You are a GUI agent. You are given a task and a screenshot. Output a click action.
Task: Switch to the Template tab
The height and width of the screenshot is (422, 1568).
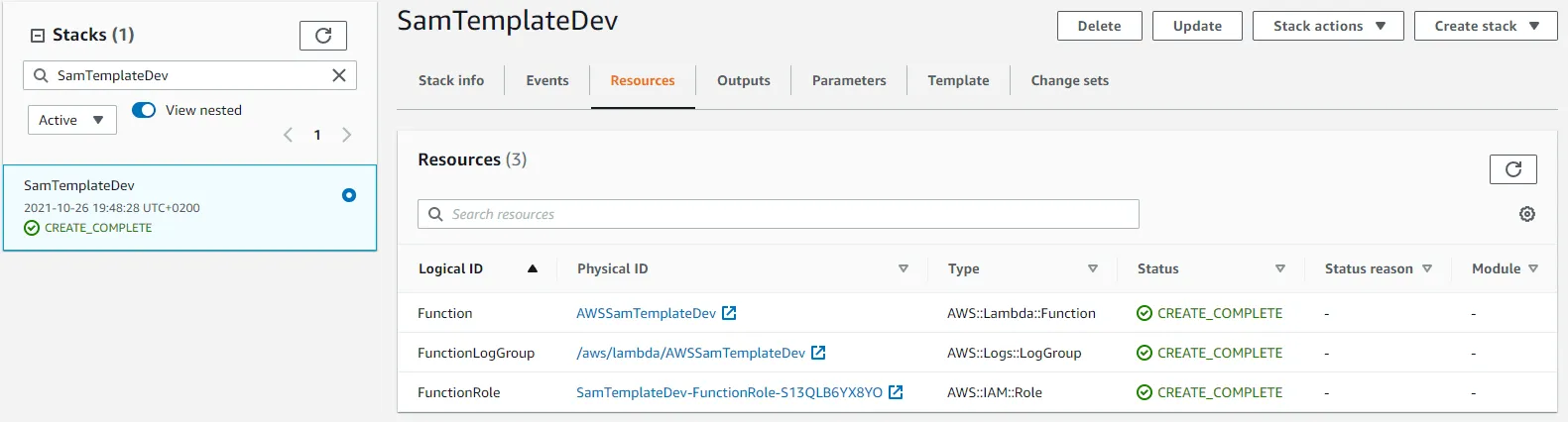coord(958,80)
